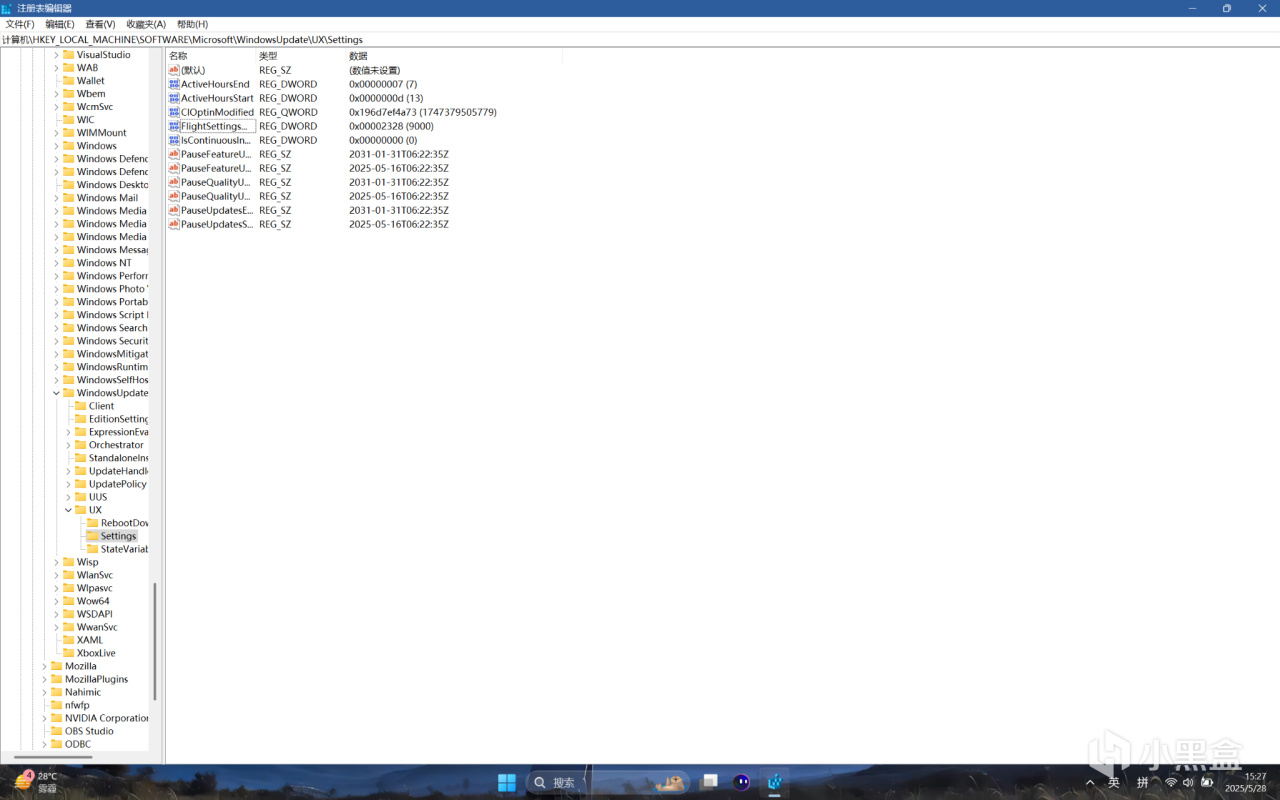
Task: Open the round dark face app on taskbar
Action: (x=741, y=782)
